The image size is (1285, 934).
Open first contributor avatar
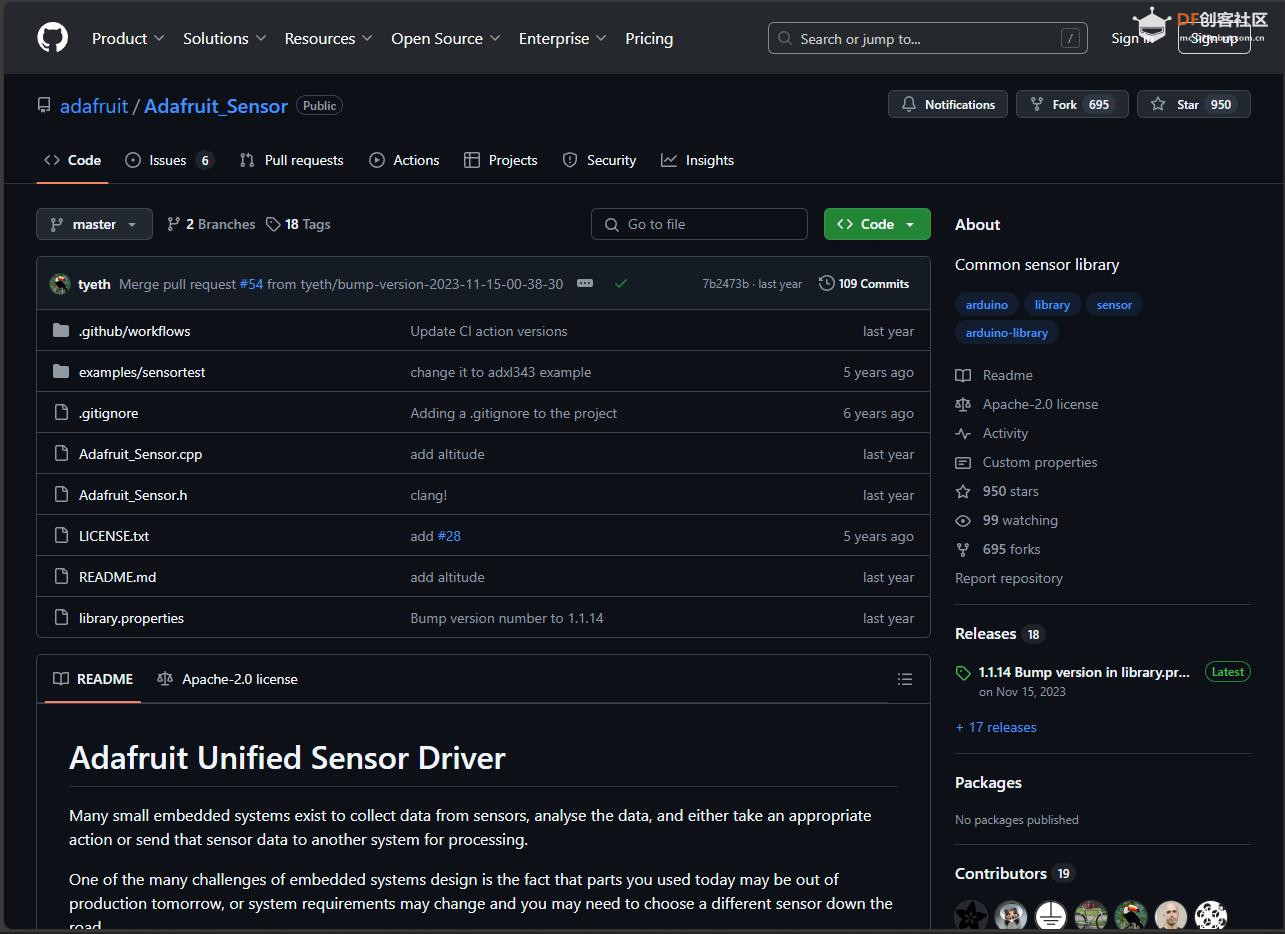click(970, 916)
